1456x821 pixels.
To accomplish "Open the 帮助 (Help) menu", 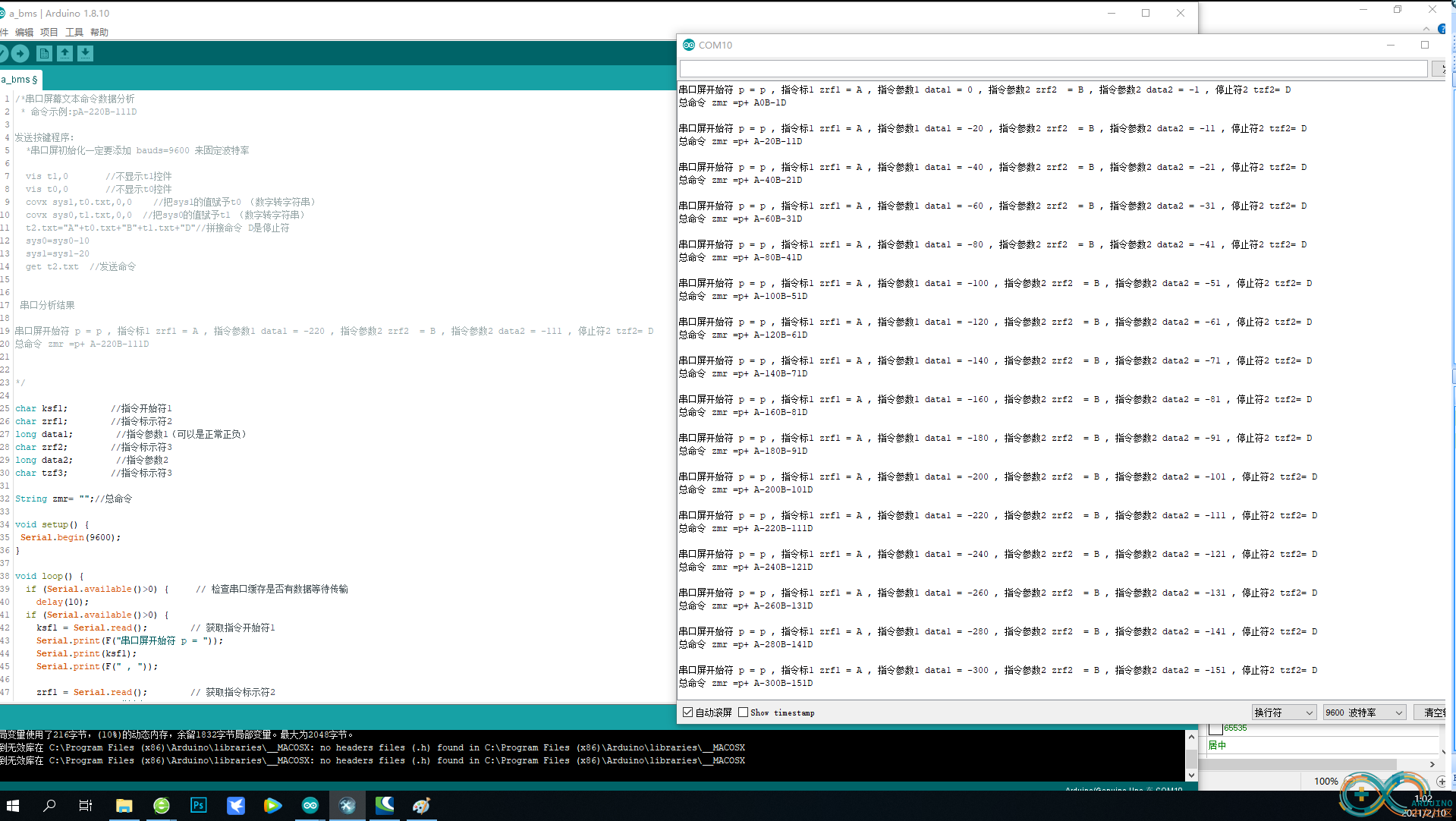I will pyautogui.click(x=99, y=32).
